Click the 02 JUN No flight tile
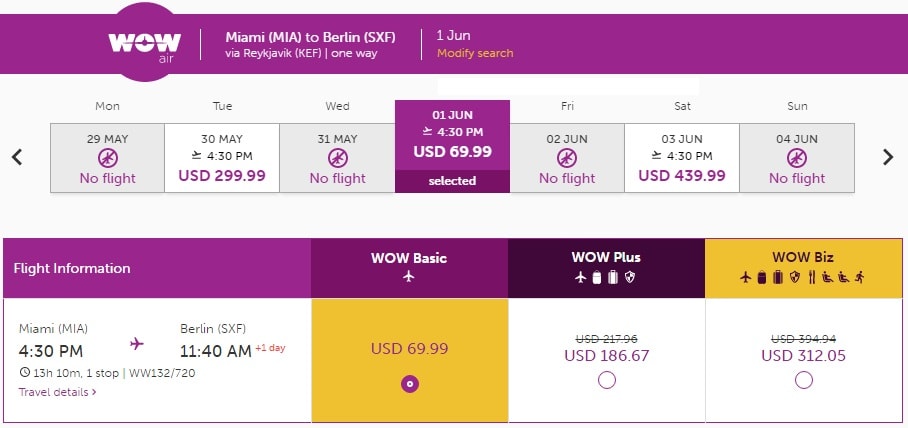Screen dimensions: 908x428 coord(567,158)
